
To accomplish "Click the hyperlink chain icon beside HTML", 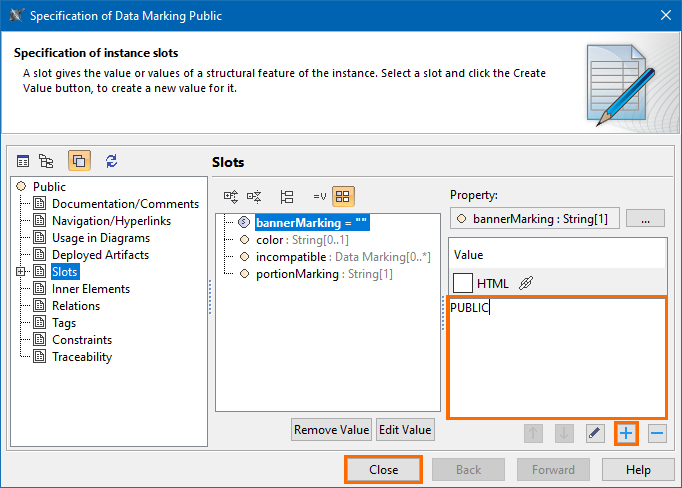I will (527, 283).
